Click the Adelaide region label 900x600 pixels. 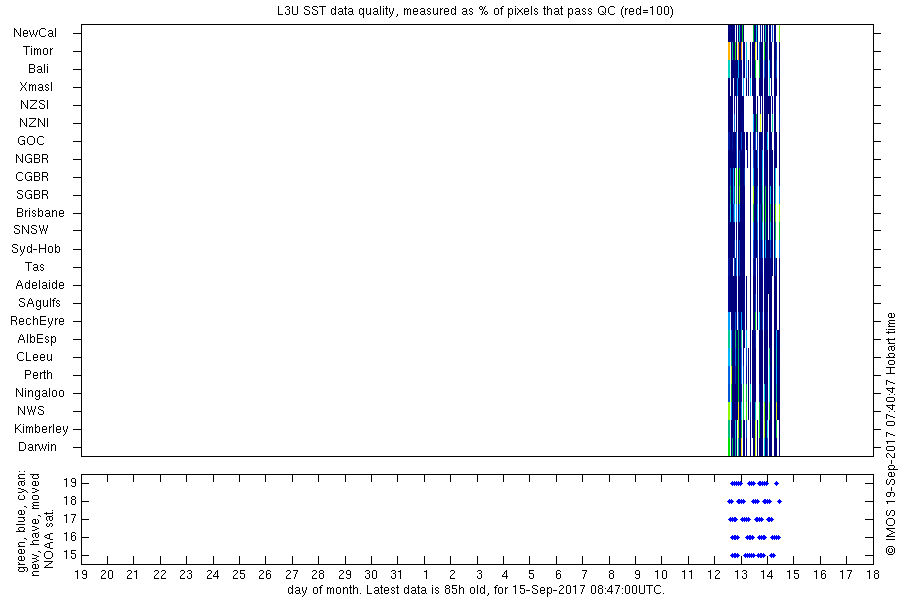[x=40, y=285]
